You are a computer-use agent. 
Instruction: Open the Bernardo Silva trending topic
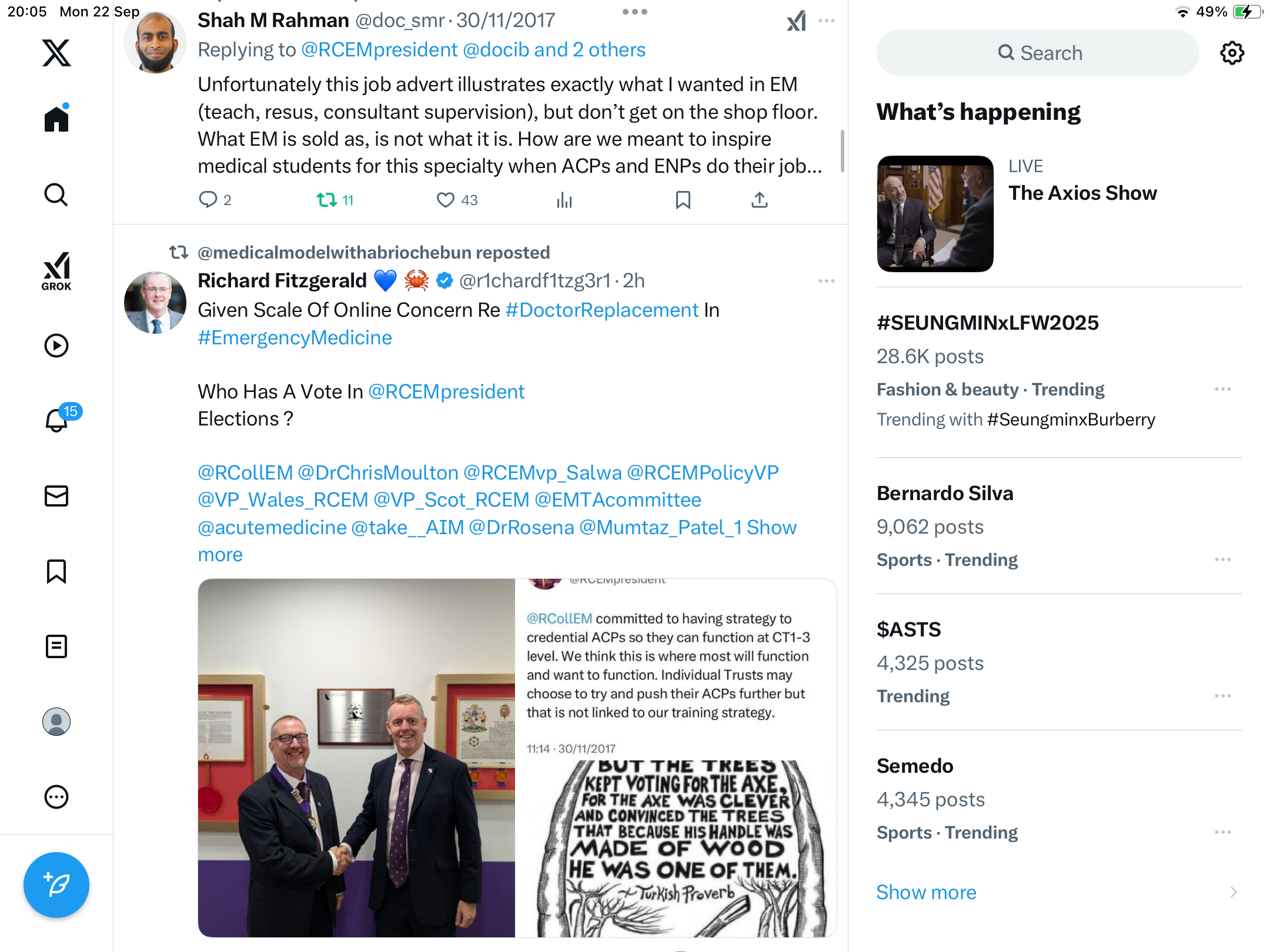tap(1059, 525)
